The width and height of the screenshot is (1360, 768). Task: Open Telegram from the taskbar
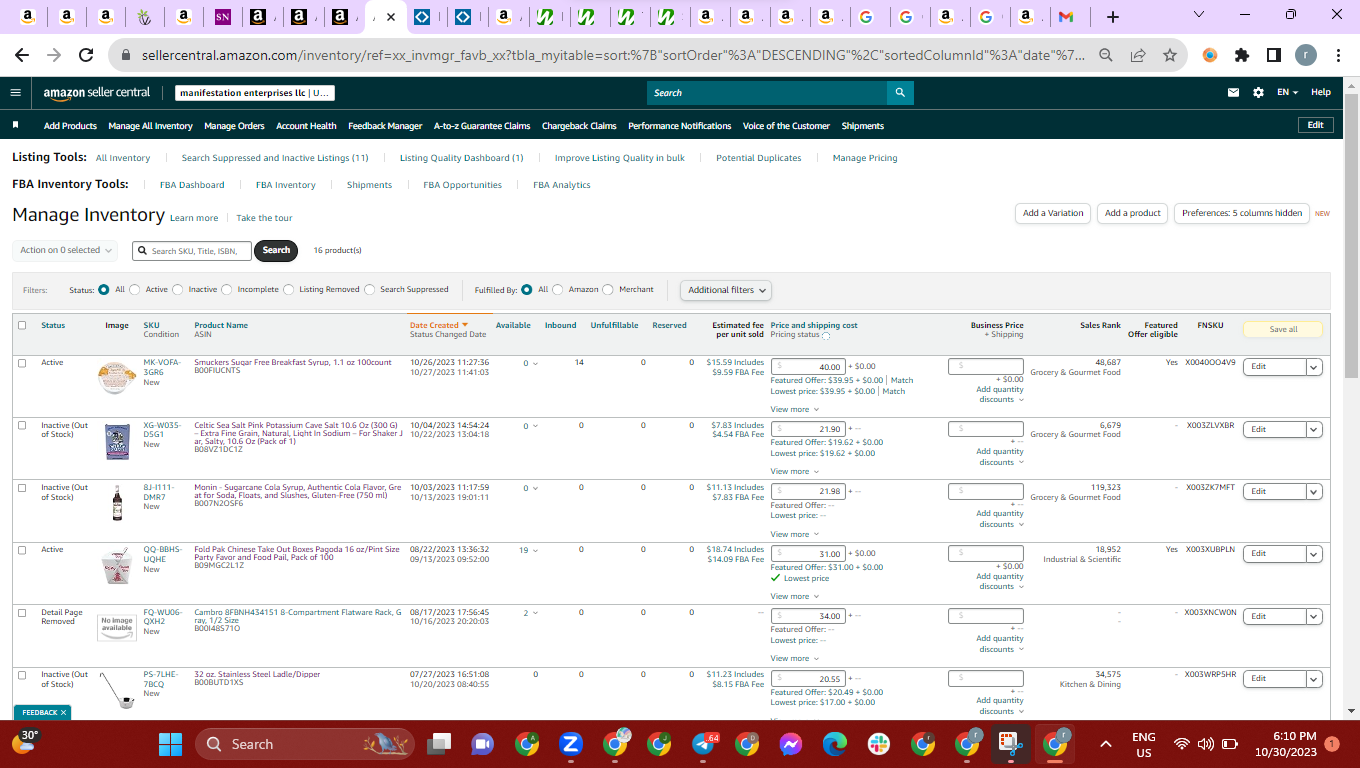tap(704, 744)
